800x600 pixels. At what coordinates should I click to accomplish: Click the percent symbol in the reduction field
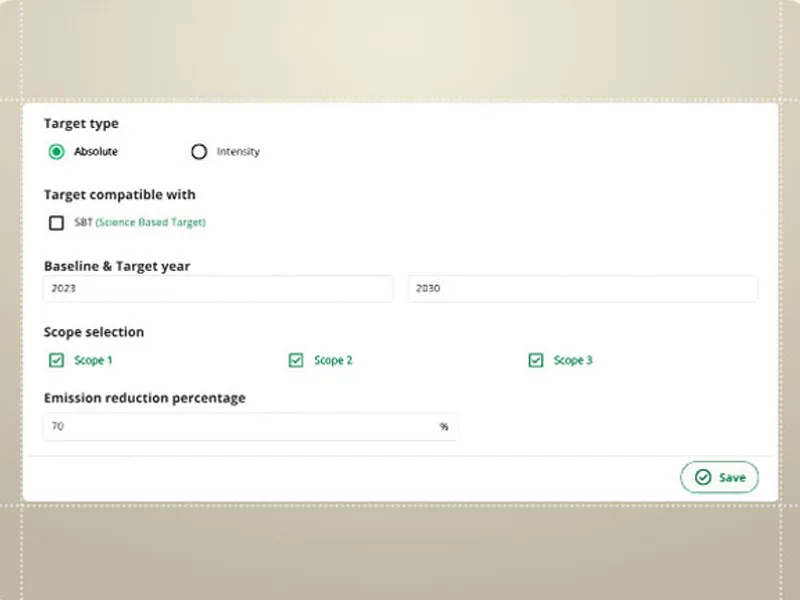(444, 426)
